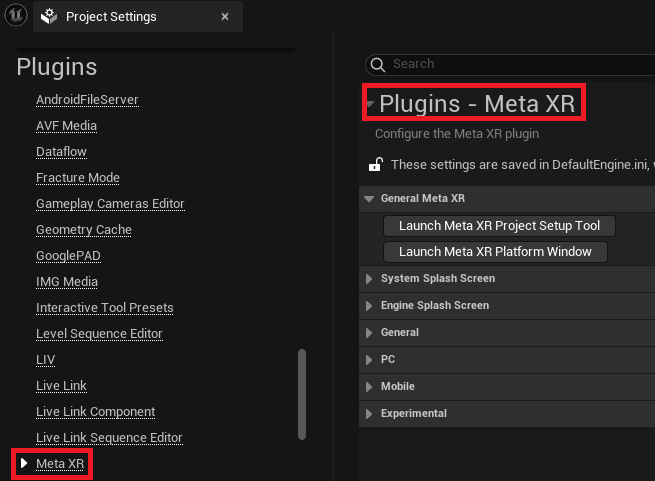Open Live Link Sequence Editor settings
The image size is (655, 481).
coord(109,438)
